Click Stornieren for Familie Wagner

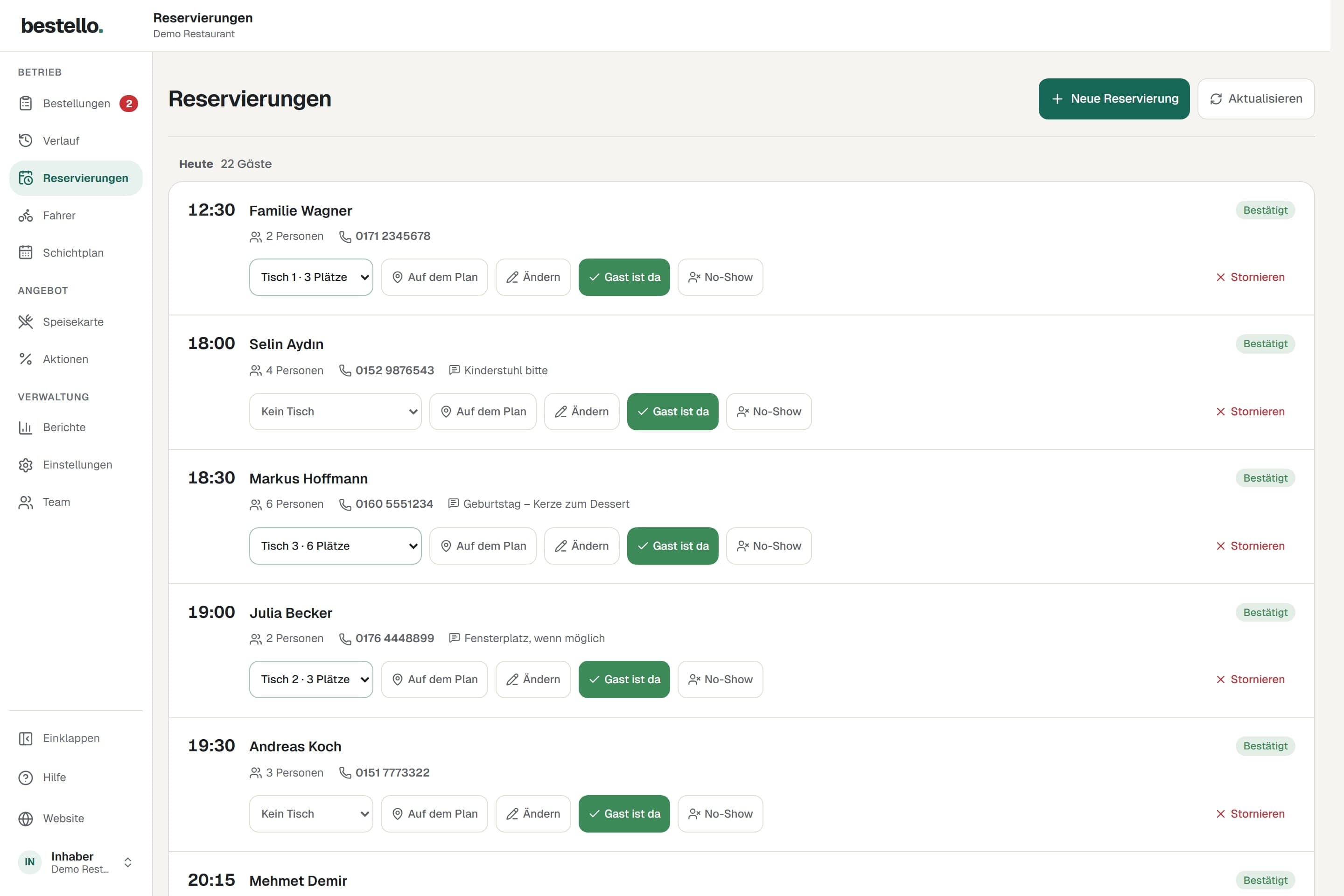1250,277
